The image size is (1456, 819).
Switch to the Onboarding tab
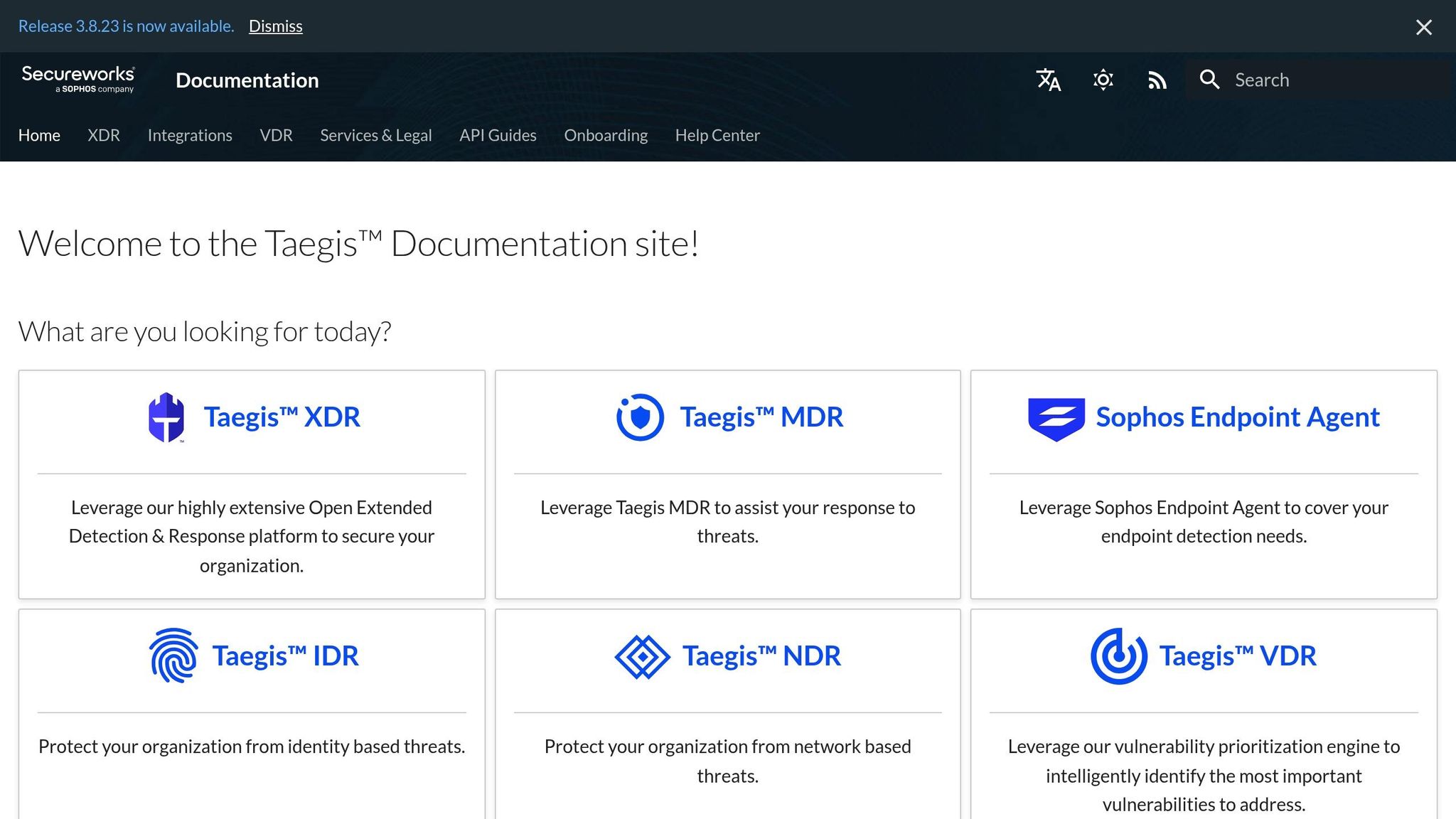tap(606, 135)
